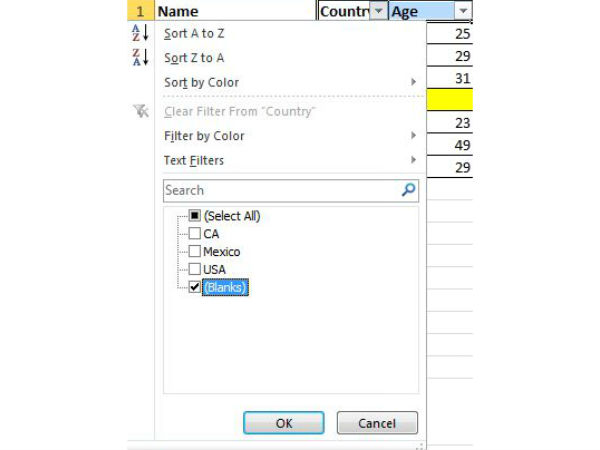Uncheck the (Blanks) checkbox
The height and width of the screenshot is (450, 600).
tap(195, 287)
